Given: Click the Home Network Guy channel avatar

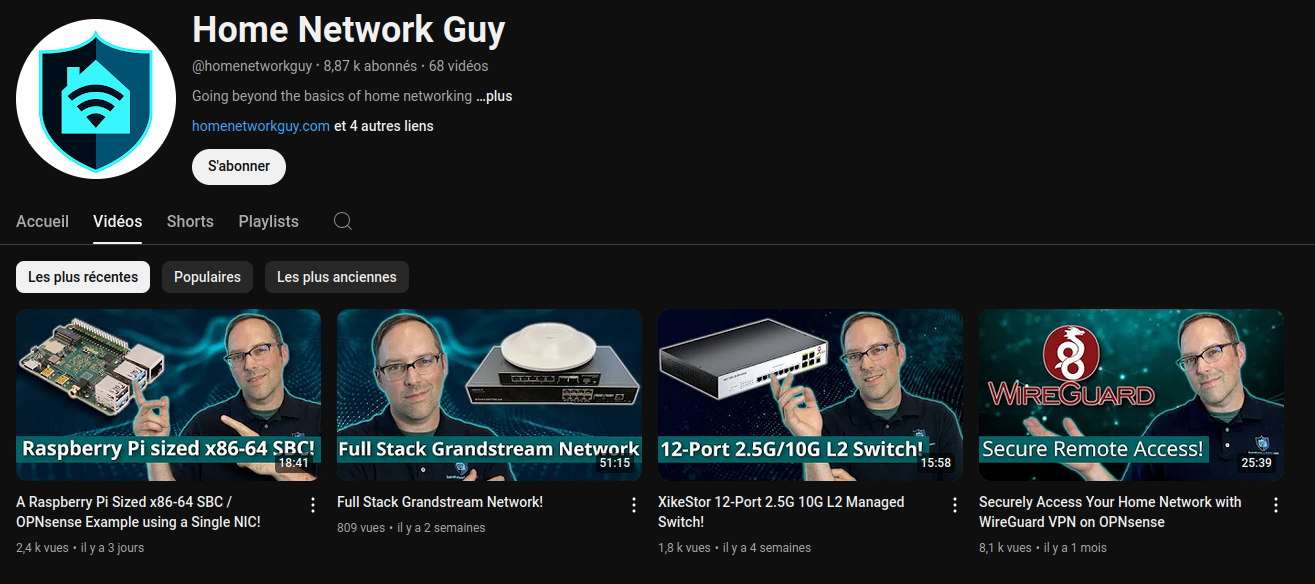Looking at the screenshot, I should (x=96, y=98).
